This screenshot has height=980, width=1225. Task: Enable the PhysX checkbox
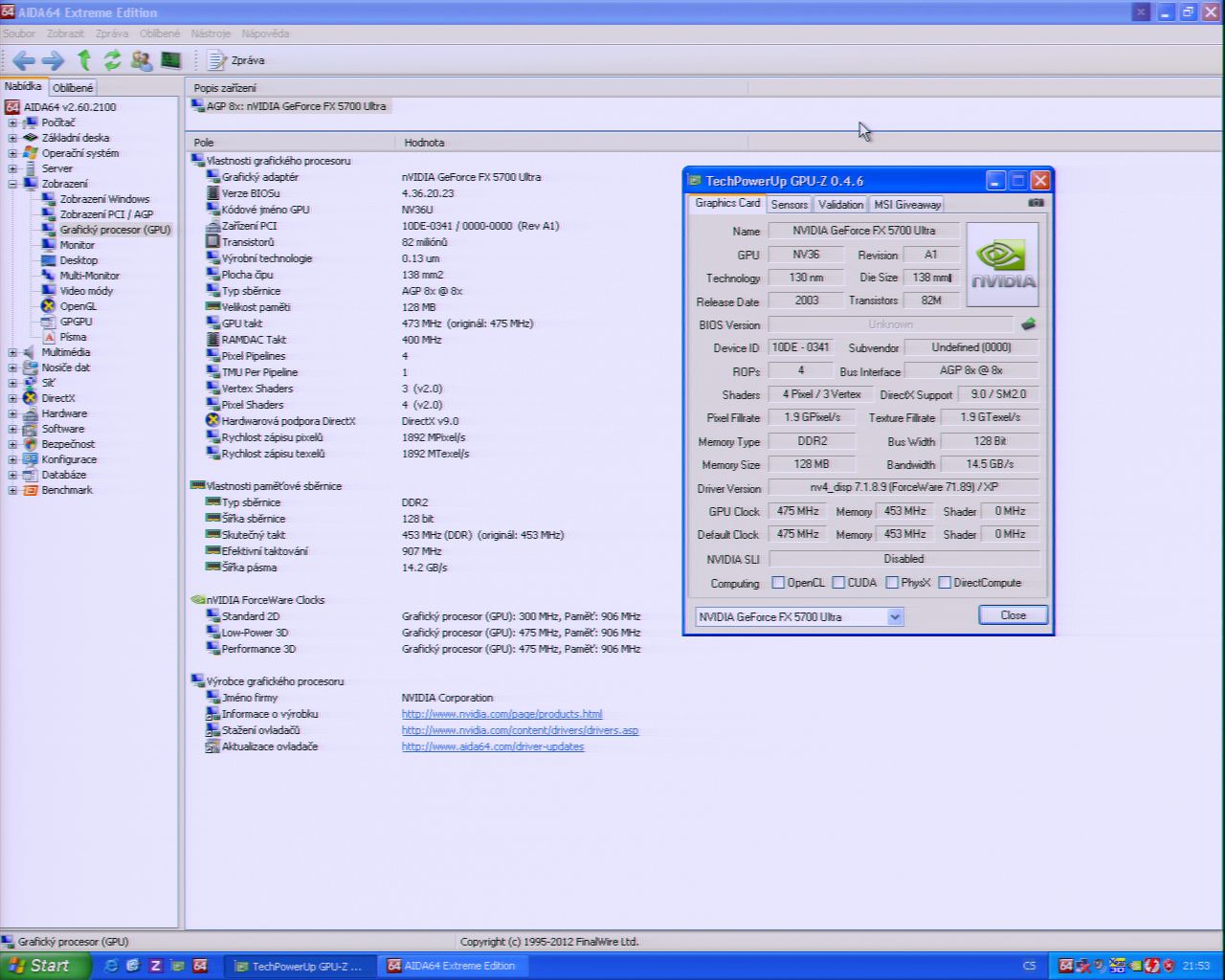click(x=892, y=583)
